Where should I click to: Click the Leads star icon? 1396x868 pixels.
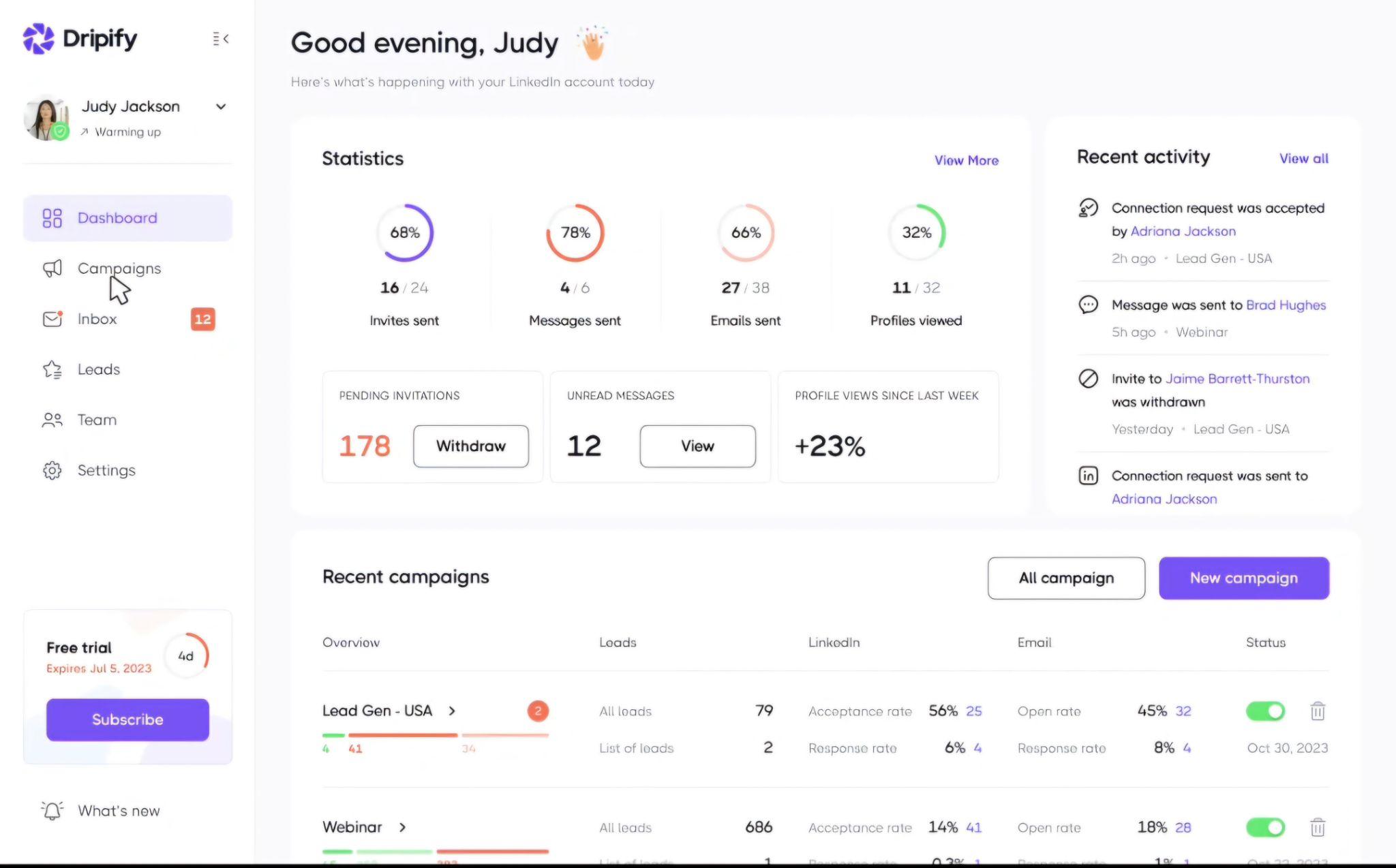[52, 369]
